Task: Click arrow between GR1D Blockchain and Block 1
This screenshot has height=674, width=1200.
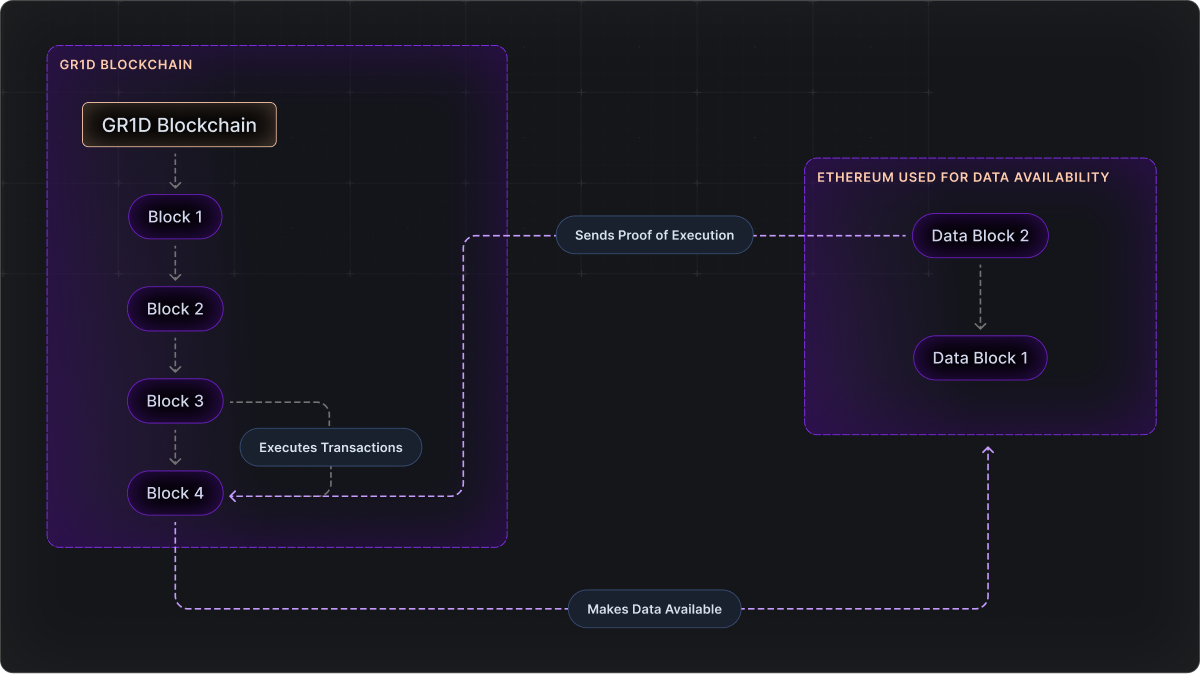Action: coord(175,171)
